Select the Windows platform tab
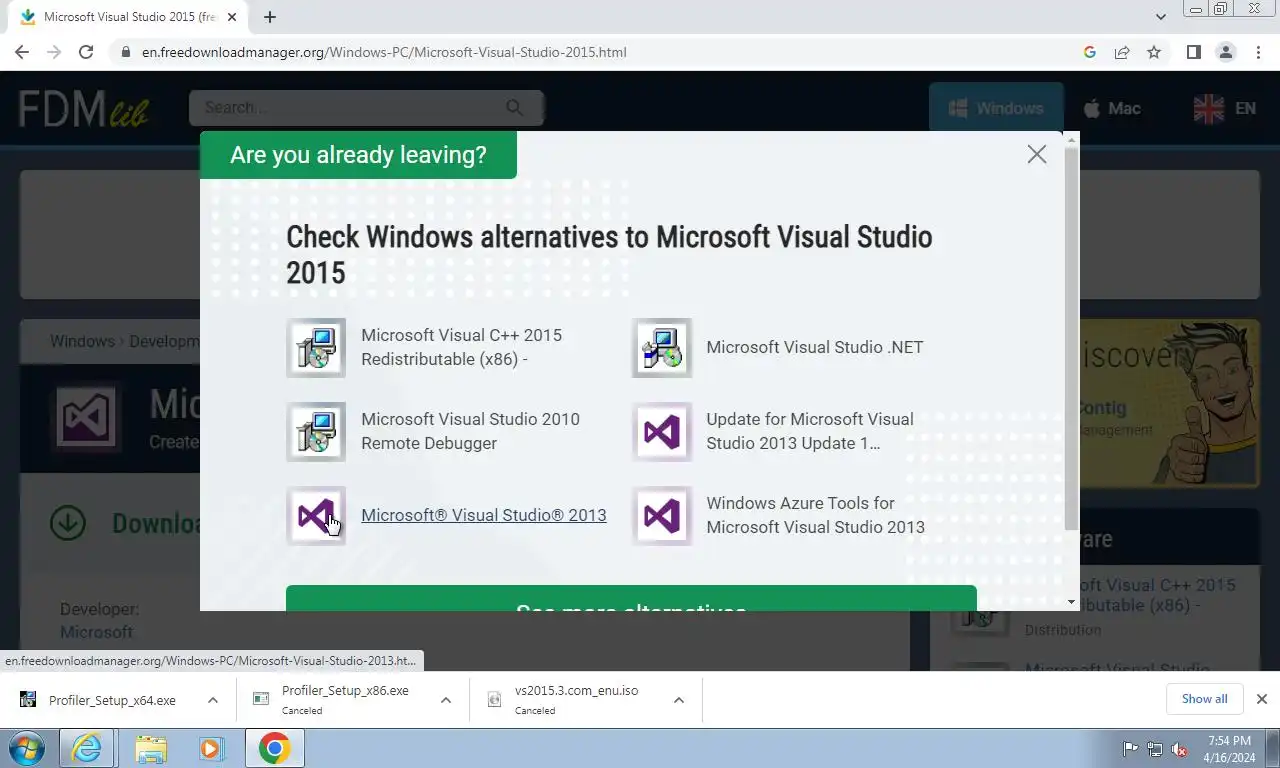 996,108
